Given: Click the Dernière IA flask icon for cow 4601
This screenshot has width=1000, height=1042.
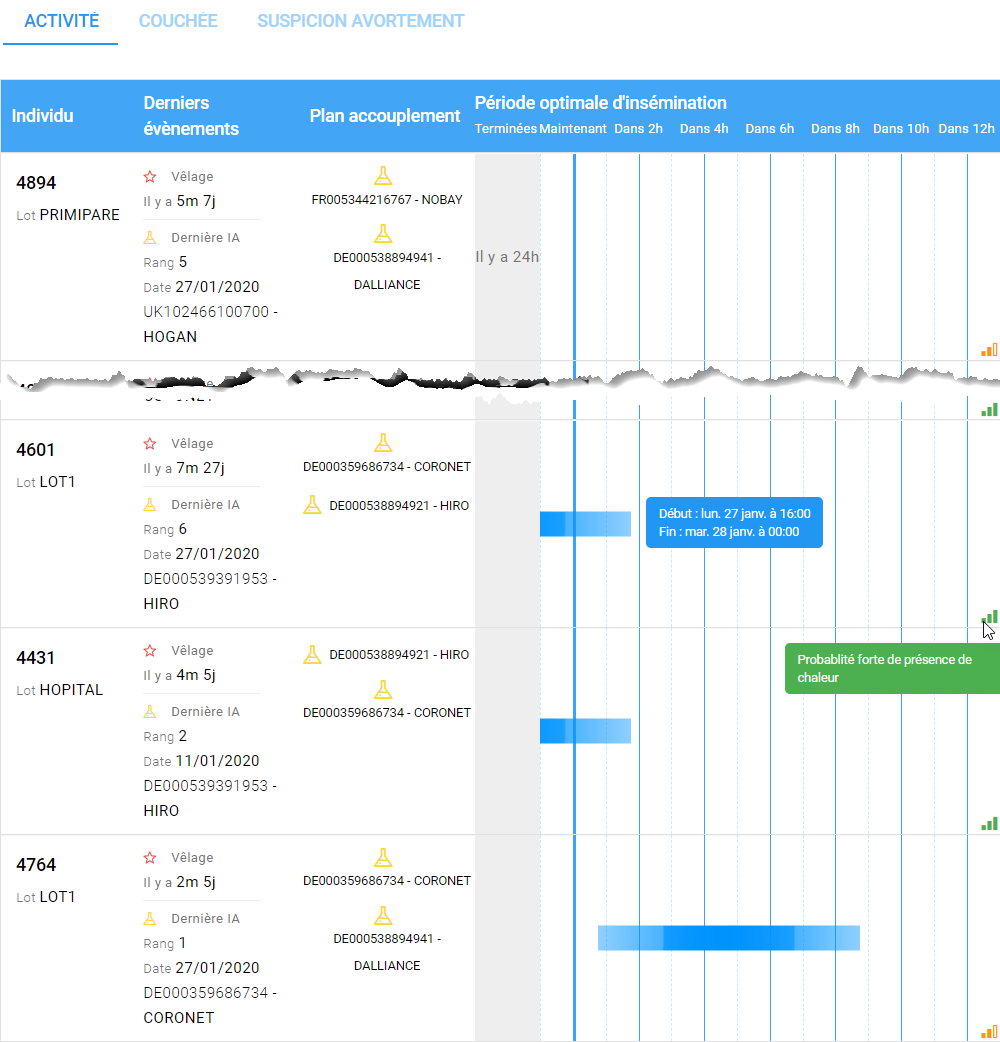Looking at the screenshot, I should click(150, 505).
